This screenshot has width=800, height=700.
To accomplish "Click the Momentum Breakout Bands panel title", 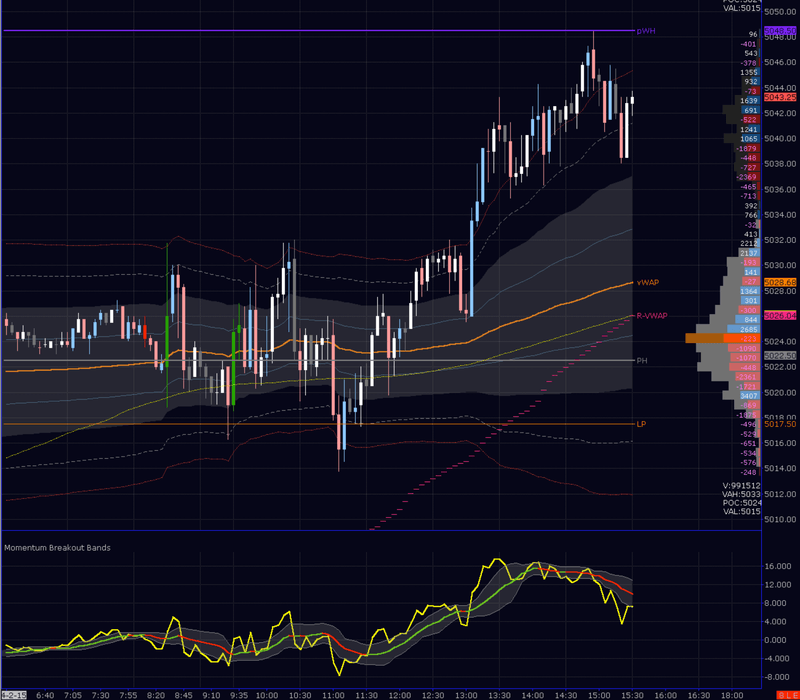I will coord(57,547).
